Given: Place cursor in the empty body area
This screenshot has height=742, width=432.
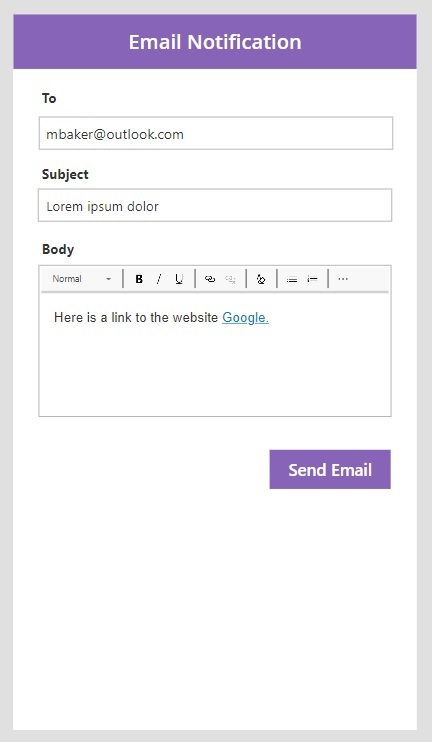Looking at the screenshot, I should [215, 371].
